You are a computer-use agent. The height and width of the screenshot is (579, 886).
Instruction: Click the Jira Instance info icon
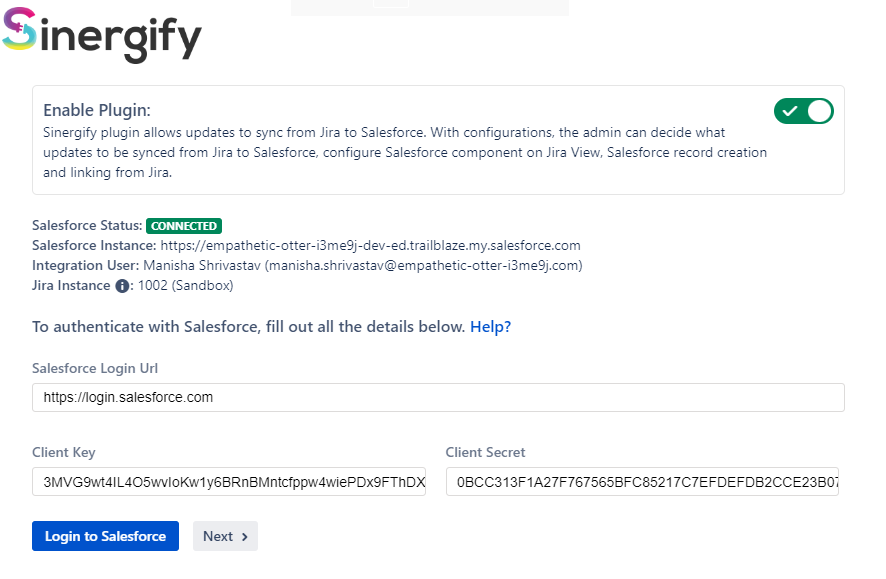(122, 286)
